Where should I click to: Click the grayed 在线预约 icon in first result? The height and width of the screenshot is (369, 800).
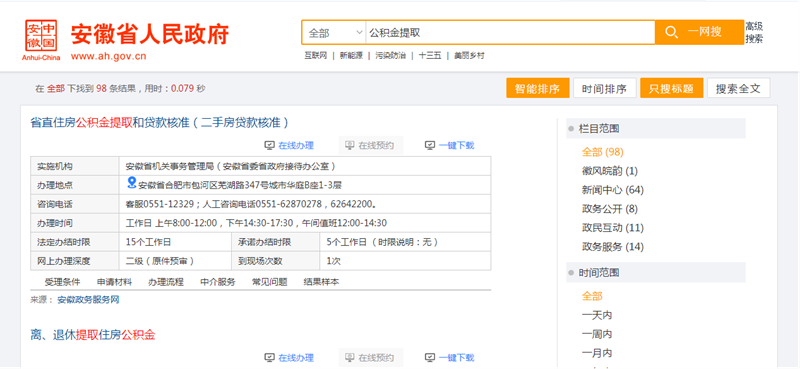[349, 145]
